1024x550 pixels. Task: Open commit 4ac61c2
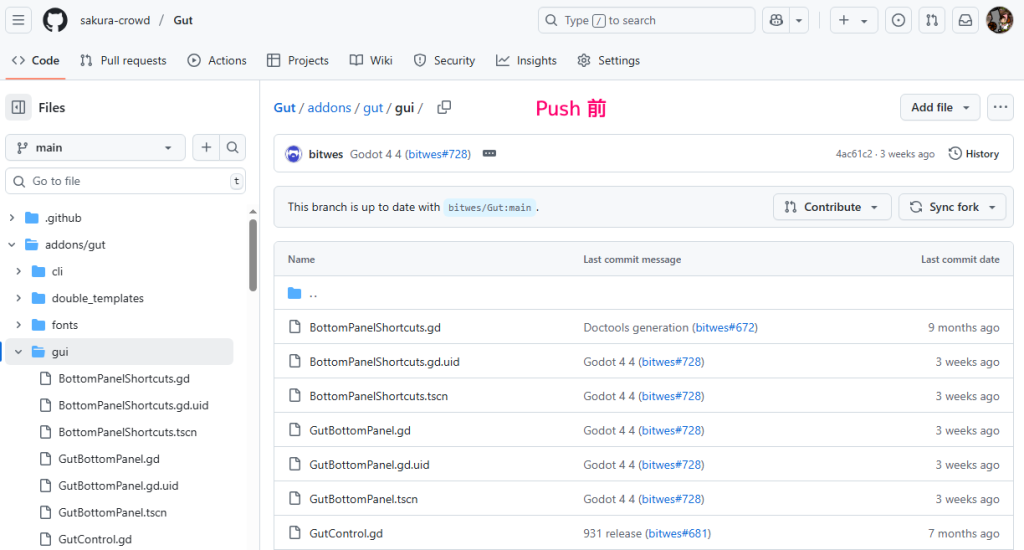pyautogui.click(x=854, y=154)
